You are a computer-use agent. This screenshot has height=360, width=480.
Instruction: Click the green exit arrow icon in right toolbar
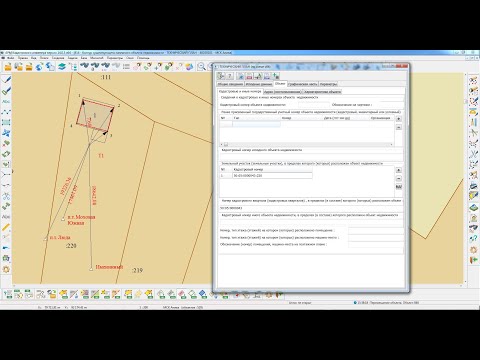pos(473,260)
